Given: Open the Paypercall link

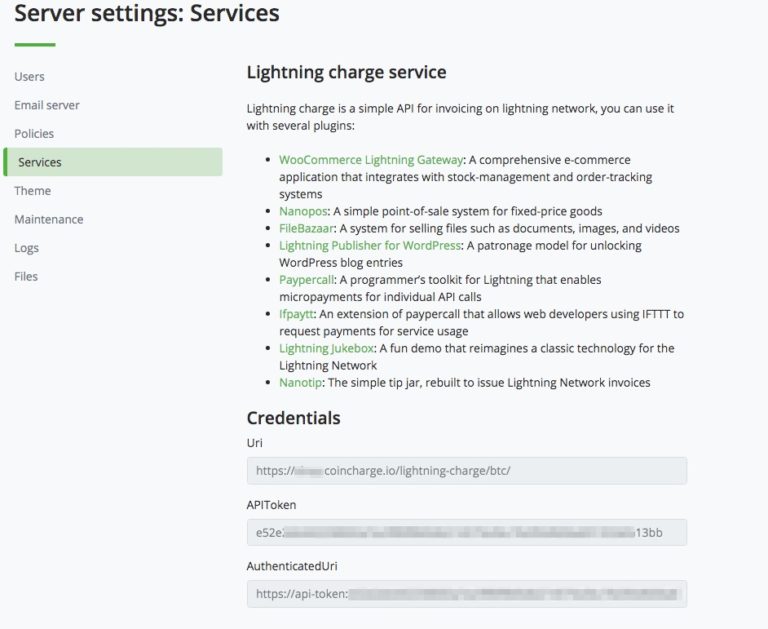Looking at the screenshot, I should [x=306, y=280].
